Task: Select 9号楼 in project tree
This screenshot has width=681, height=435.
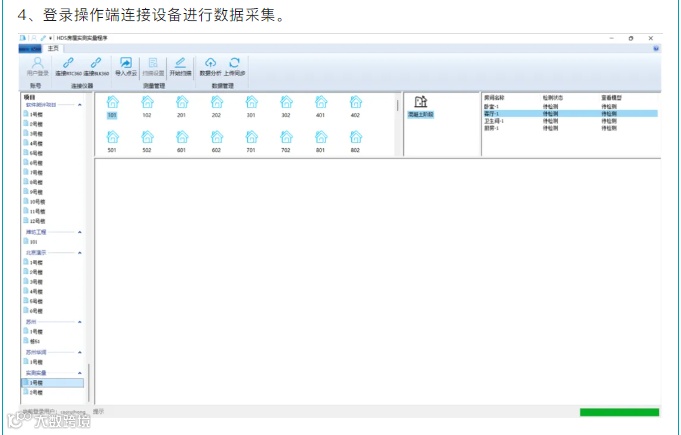Action: coord(33,191)
